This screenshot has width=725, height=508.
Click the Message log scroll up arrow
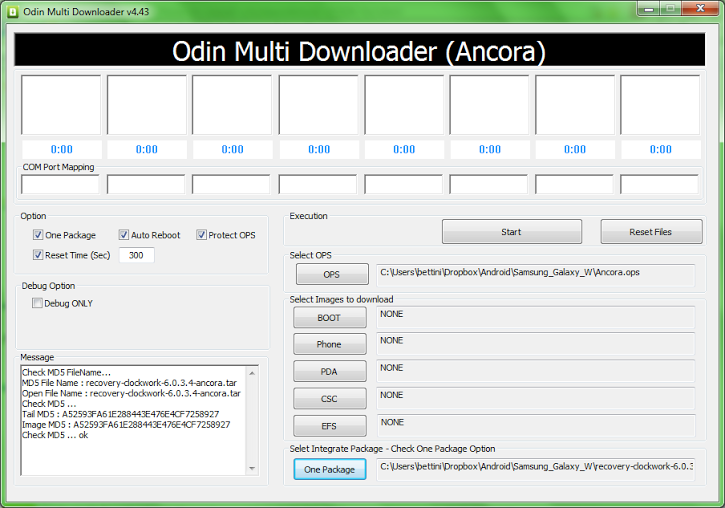[252, 373]
